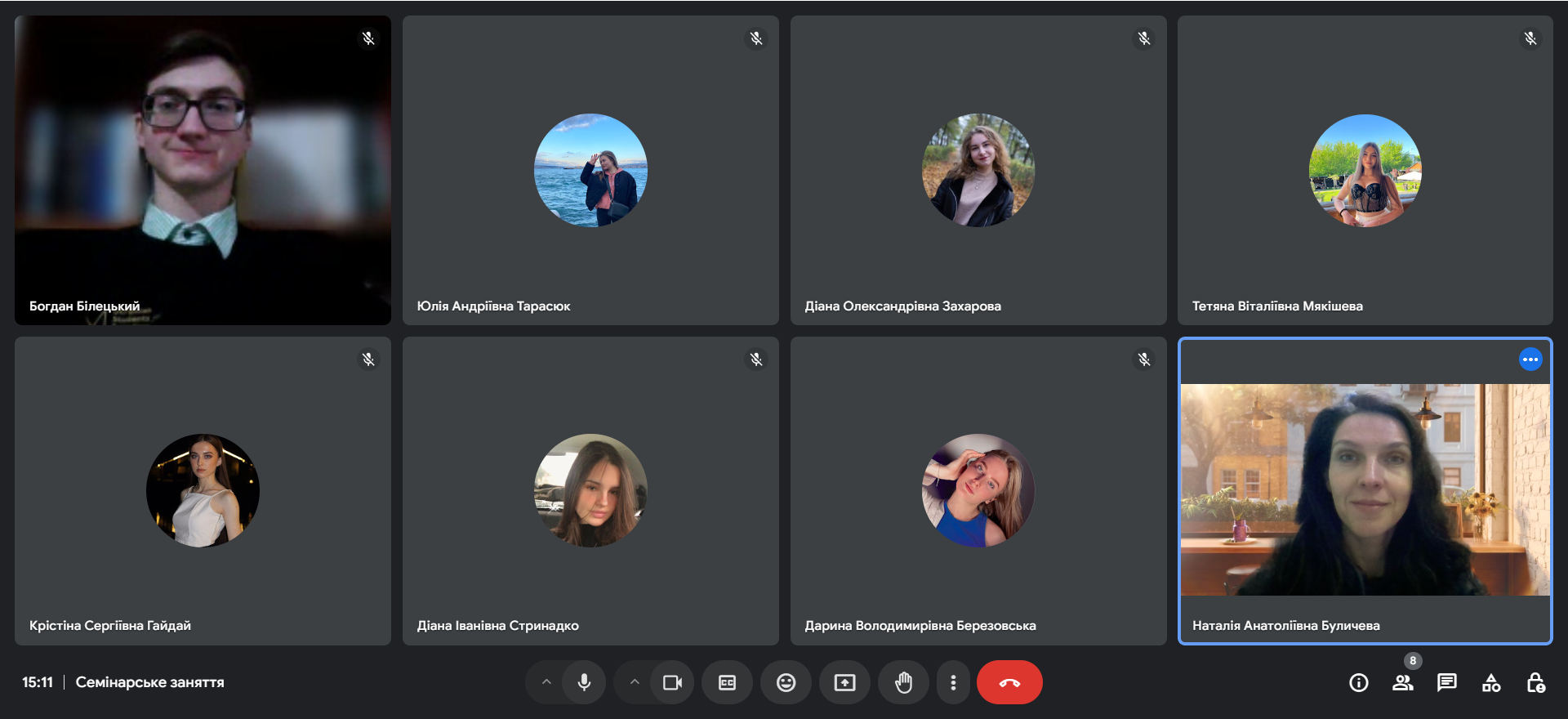Start presenting with the share screen icon
1568x719 pixels.
[x=844, y=683]
